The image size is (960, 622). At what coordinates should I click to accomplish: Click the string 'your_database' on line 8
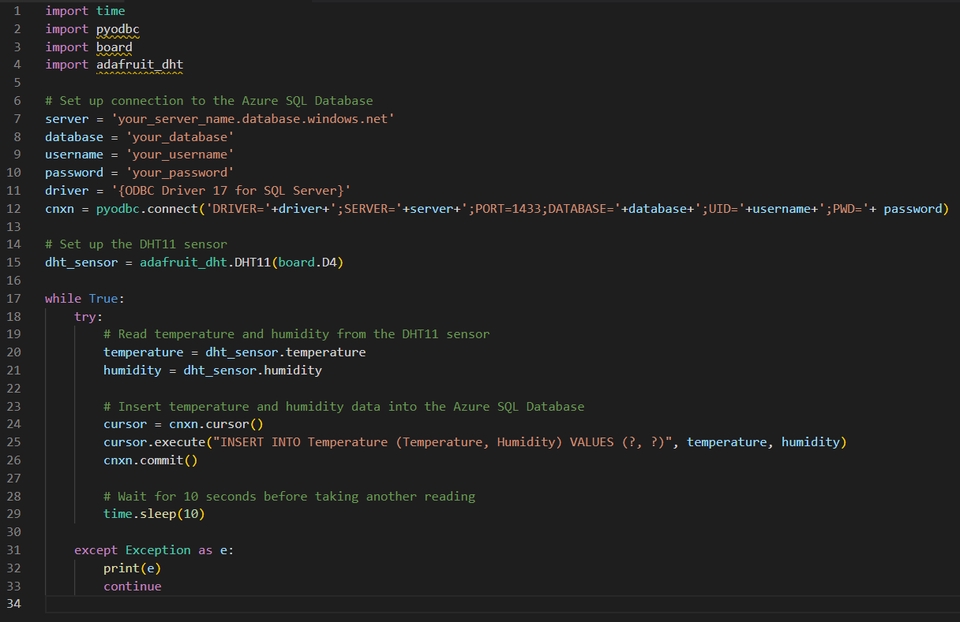tap(180, 137)
